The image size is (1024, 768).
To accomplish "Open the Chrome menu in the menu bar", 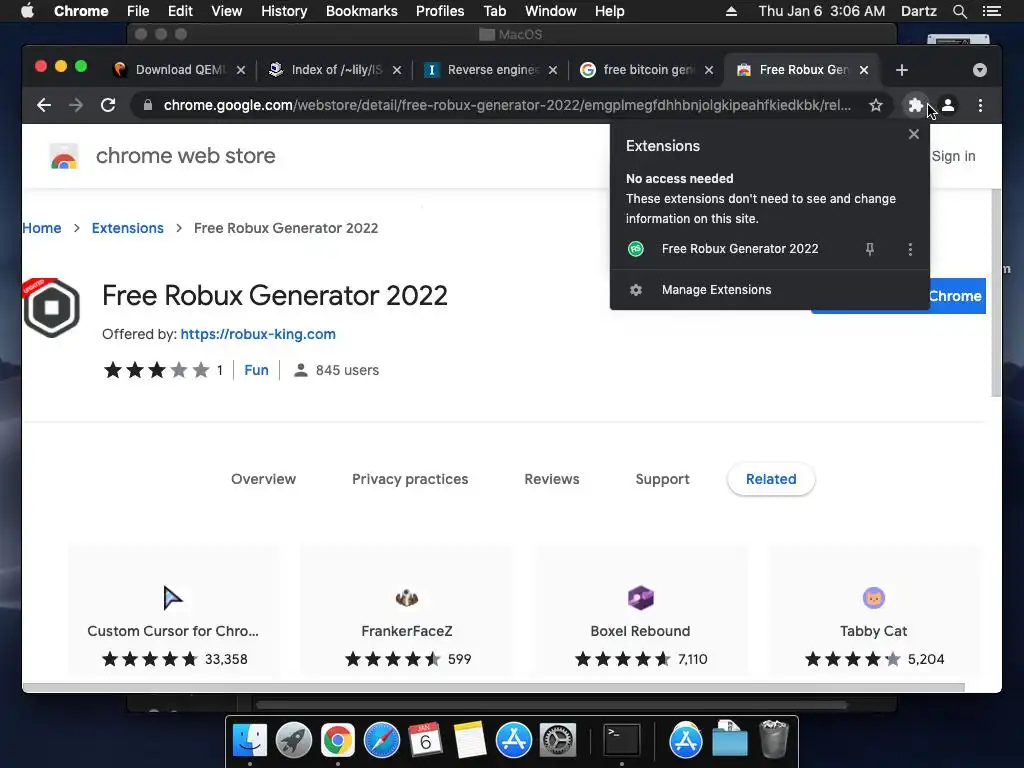I will tap(81, 11).
